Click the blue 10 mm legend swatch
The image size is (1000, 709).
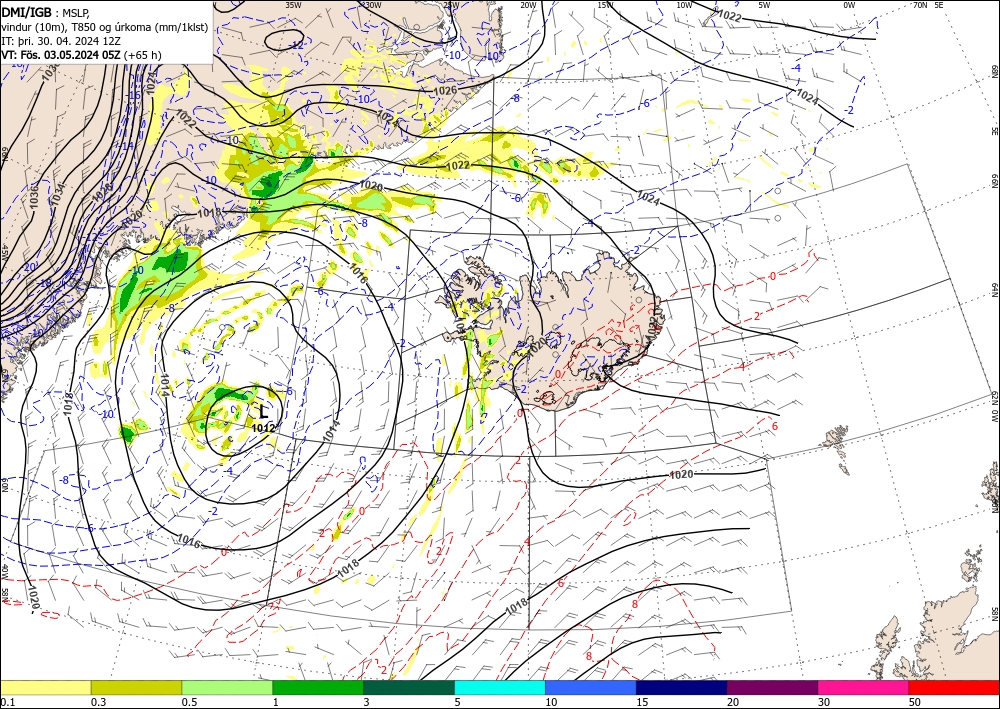click(x=591, y=687)
